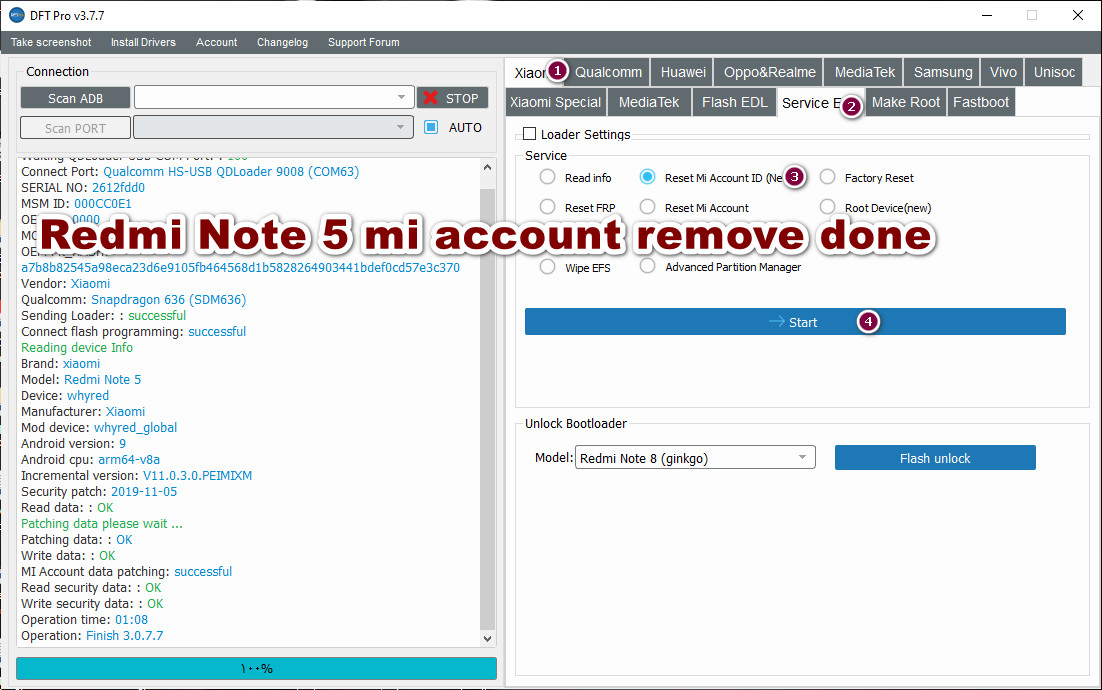
Task: Click the DFT Pro app logo icon
Action: coord(16,15)
